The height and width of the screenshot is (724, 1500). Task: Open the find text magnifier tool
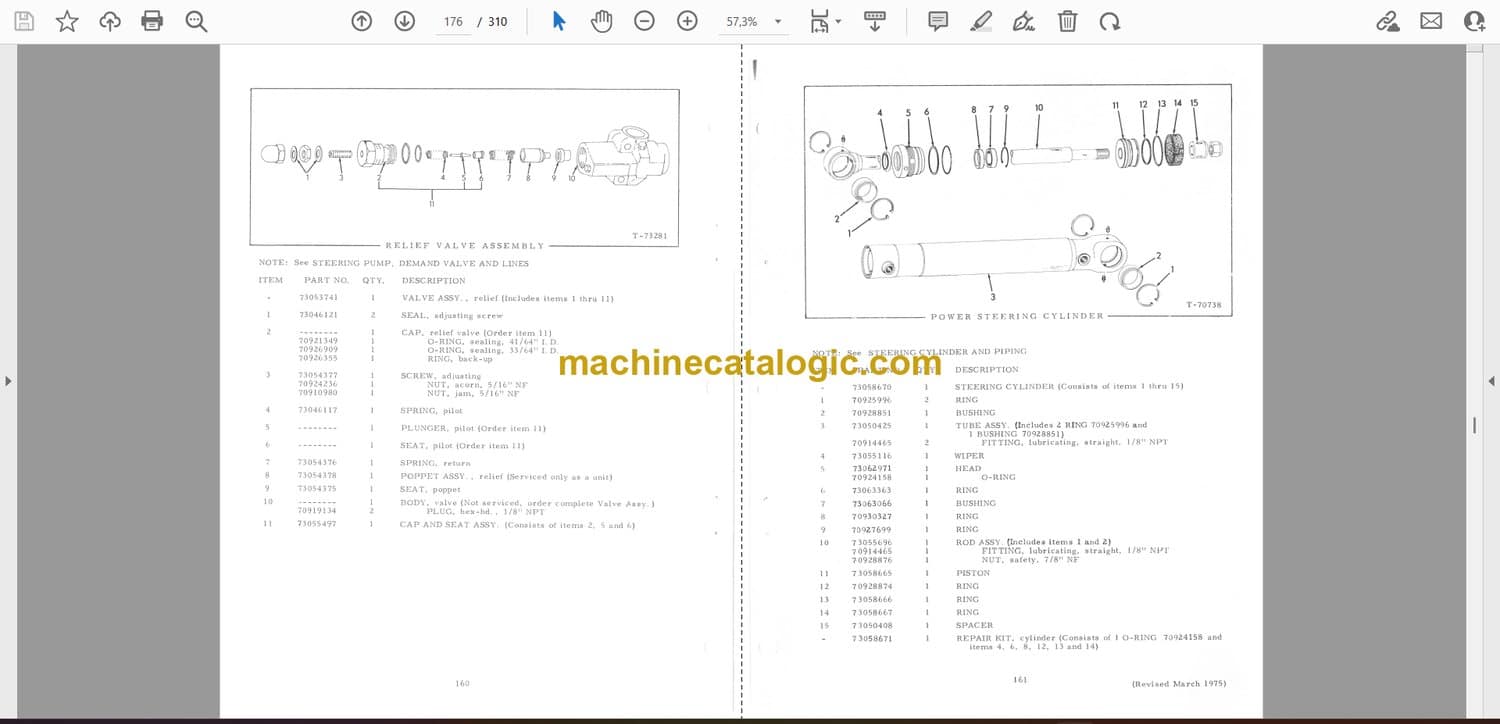pos(196,21)
